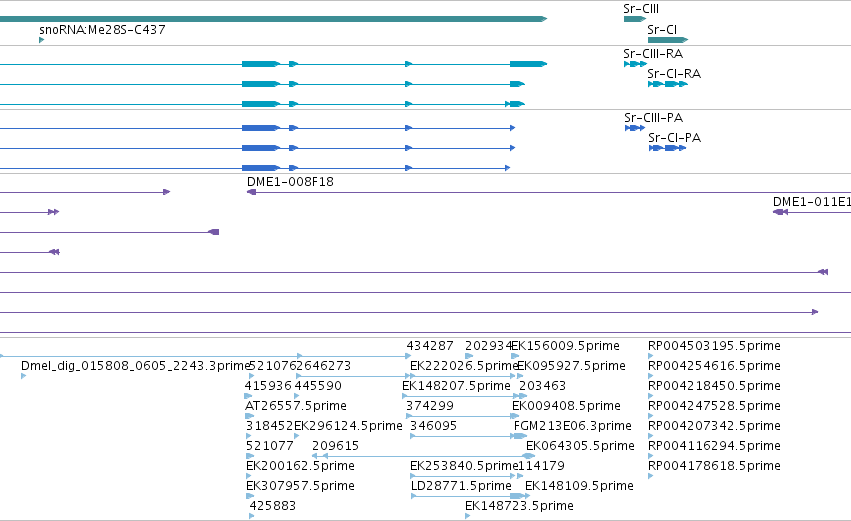Image resolution: width=851 pixels, height=521 pixels.
Task: Select the Sr-CIII-PA CDS glyph
Action: pyautogui.click(x=635, y=128)
